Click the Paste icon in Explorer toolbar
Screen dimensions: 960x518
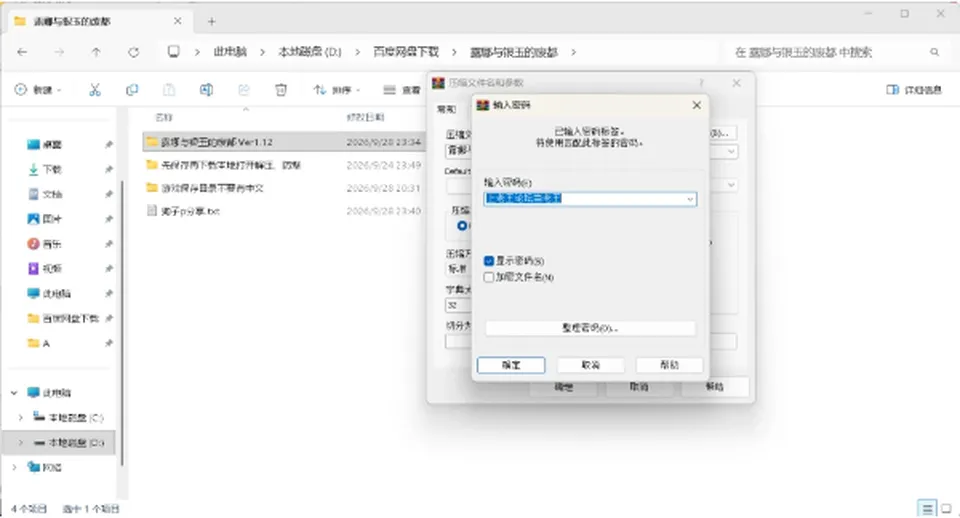(x=169, y=90)
